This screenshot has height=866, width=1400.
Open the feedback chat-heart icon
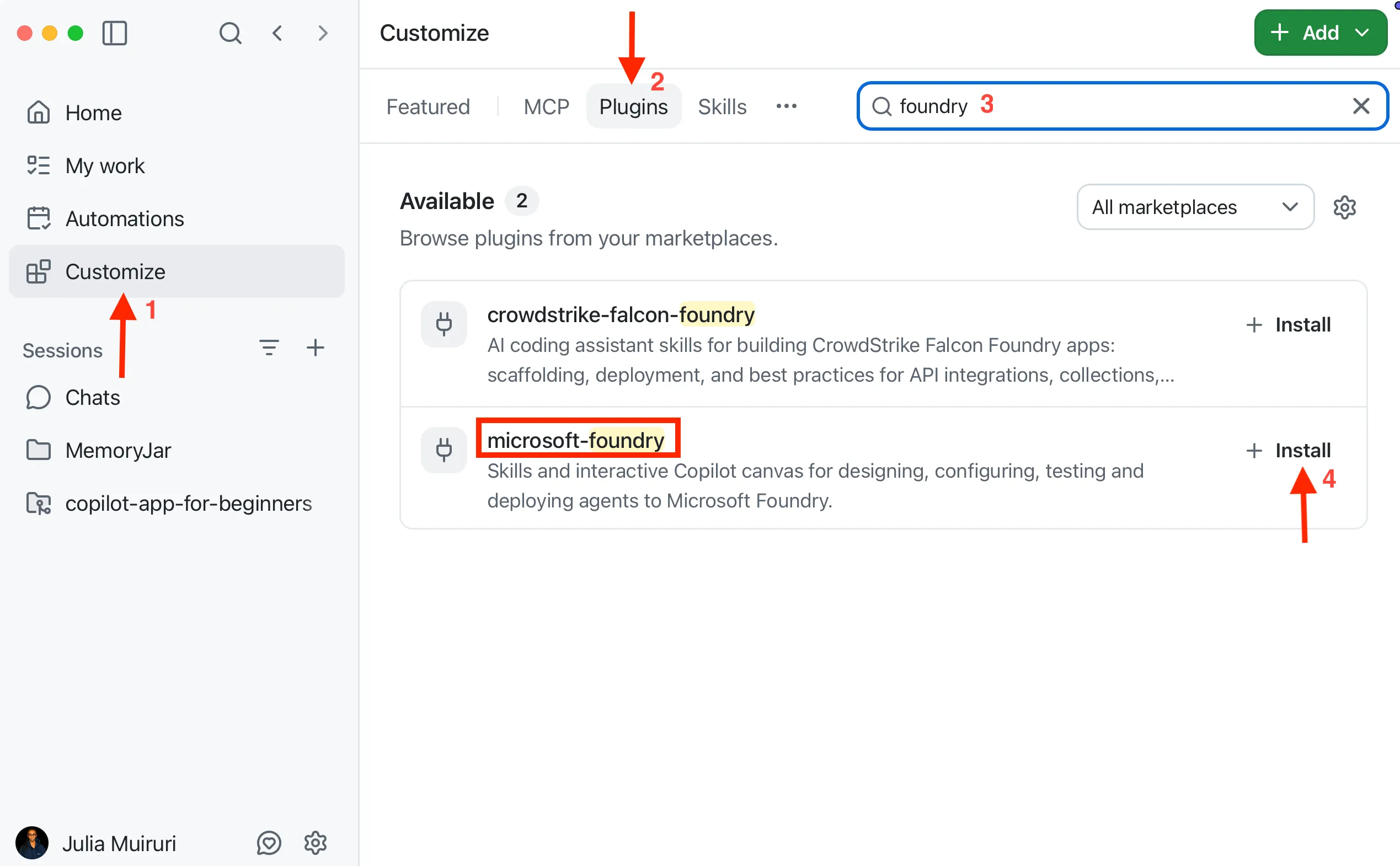point(269,842)
